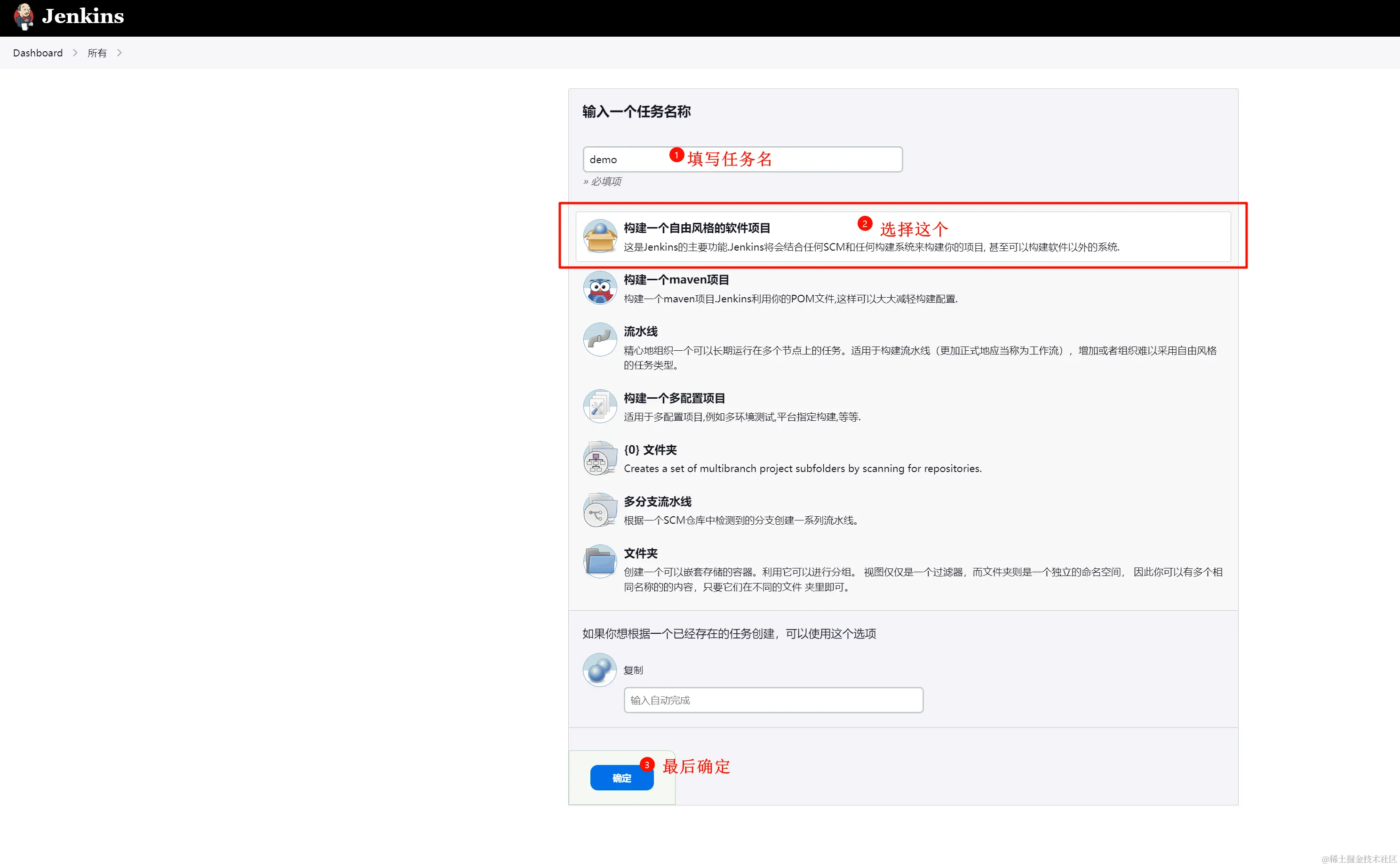Select the maven project owl icon
This screenshot has width=1400, height=867.
pos(600,287)
